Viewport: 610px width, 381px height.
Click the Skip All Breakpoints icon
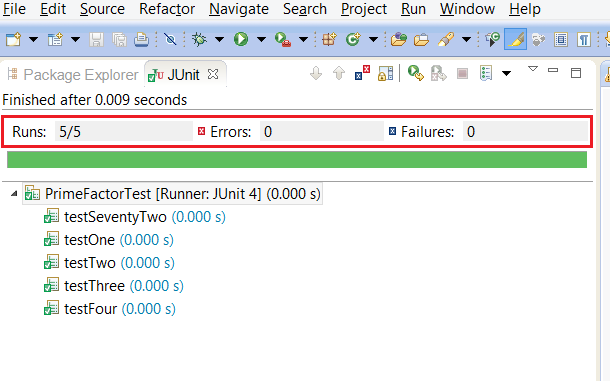pos(170,39)
